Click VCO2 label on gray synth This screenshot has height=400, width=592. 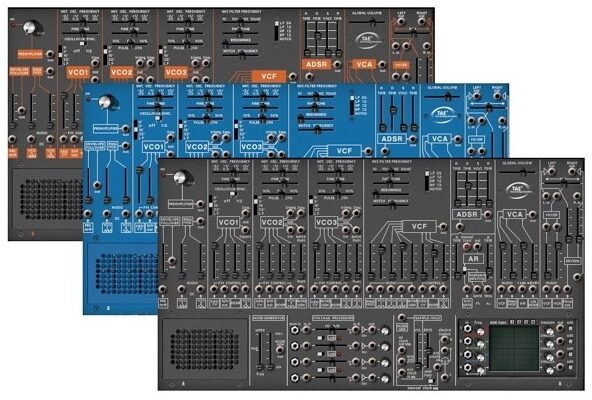pyautogui.click(x=272, y=222)
